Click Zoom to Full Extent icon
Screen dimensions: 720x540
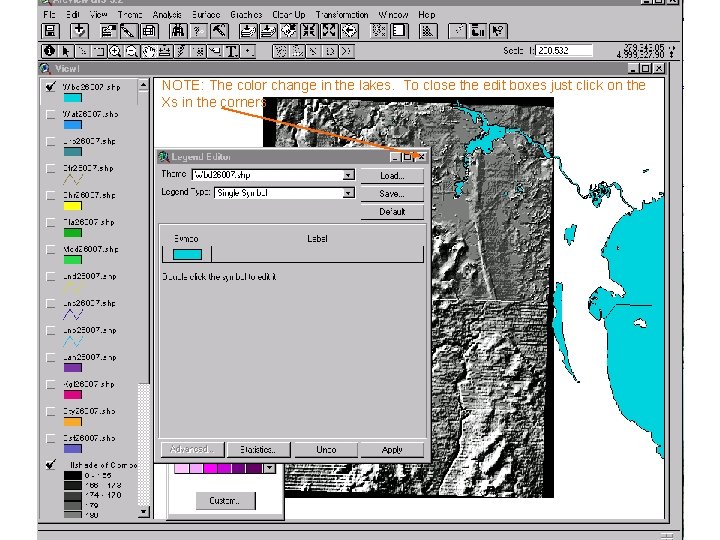pos(248,31)
